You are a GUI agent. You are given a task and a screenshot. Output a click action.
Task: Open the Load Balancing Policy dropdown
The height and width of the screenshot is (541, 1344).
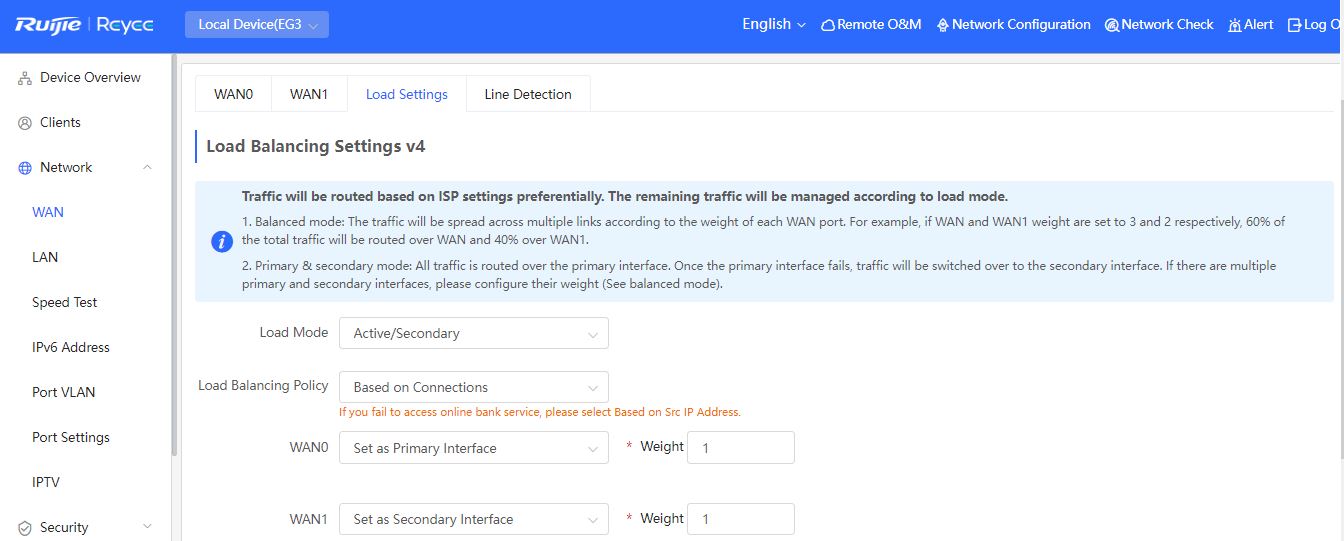[474, 387]
